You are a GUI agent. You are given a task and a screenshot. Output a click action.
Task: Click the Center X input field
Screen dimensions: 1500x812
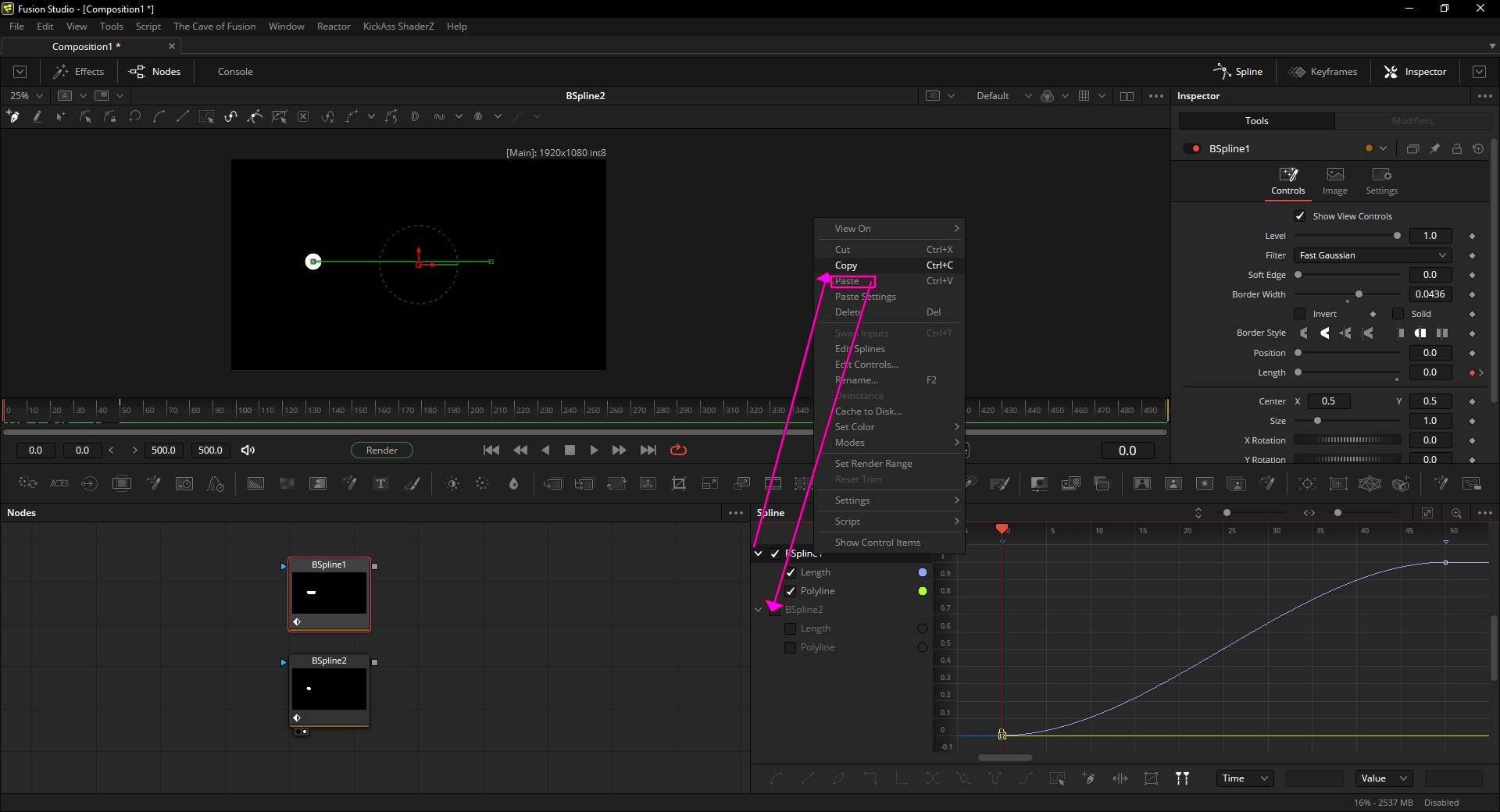click(1329, 401)
